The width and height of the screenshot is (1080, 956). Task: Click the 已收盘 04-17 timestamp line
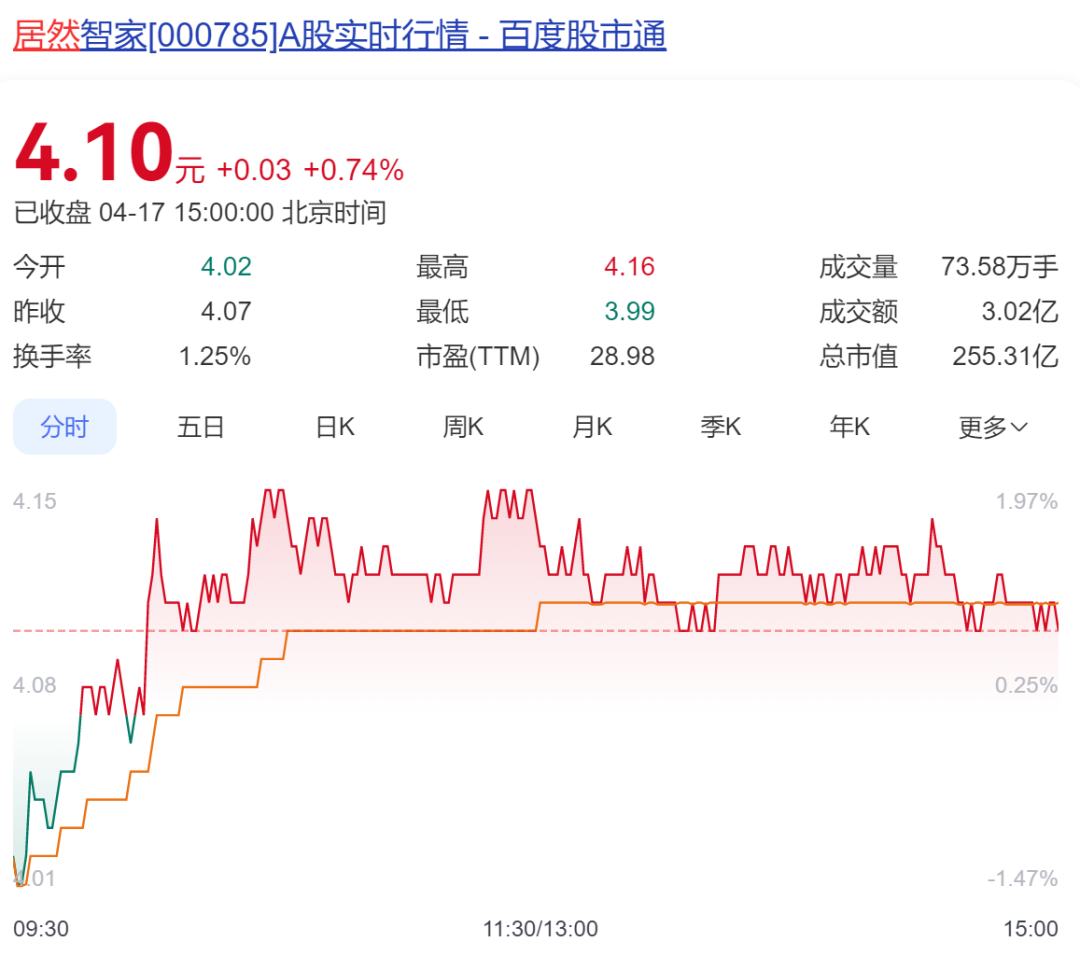pos(200,213)
